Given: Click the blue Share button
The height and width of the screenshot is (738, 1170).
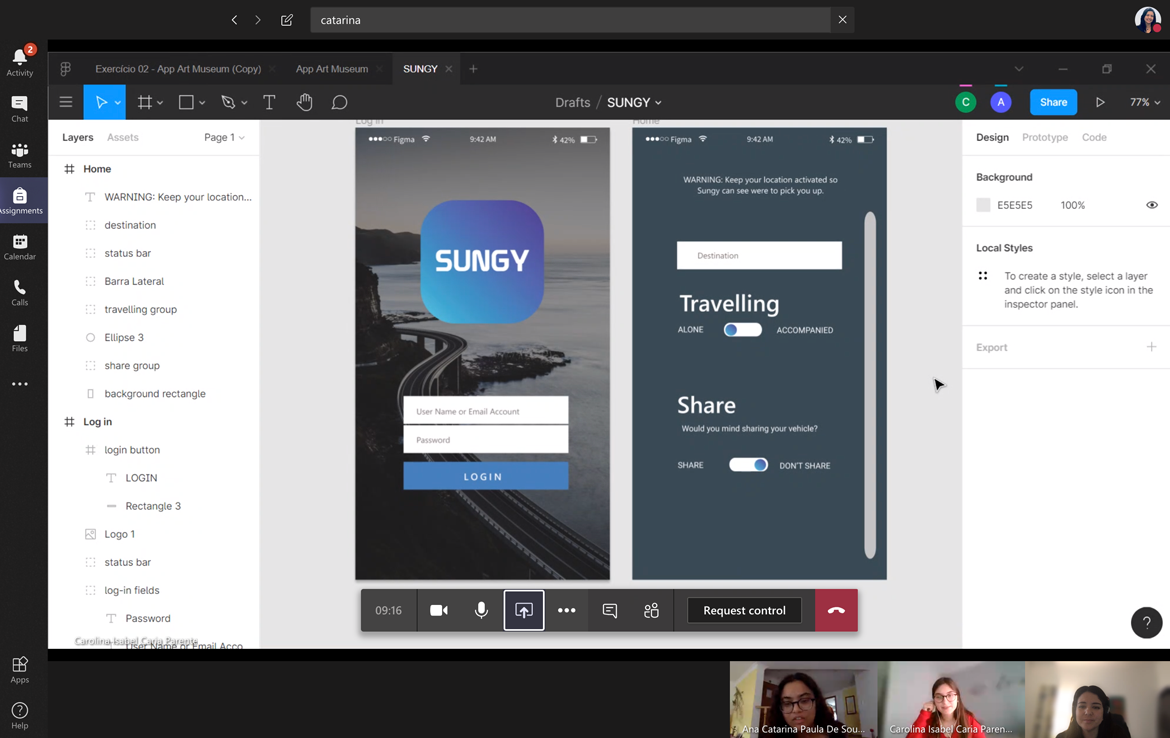Looking at the screenshot, I should 1053,102.
